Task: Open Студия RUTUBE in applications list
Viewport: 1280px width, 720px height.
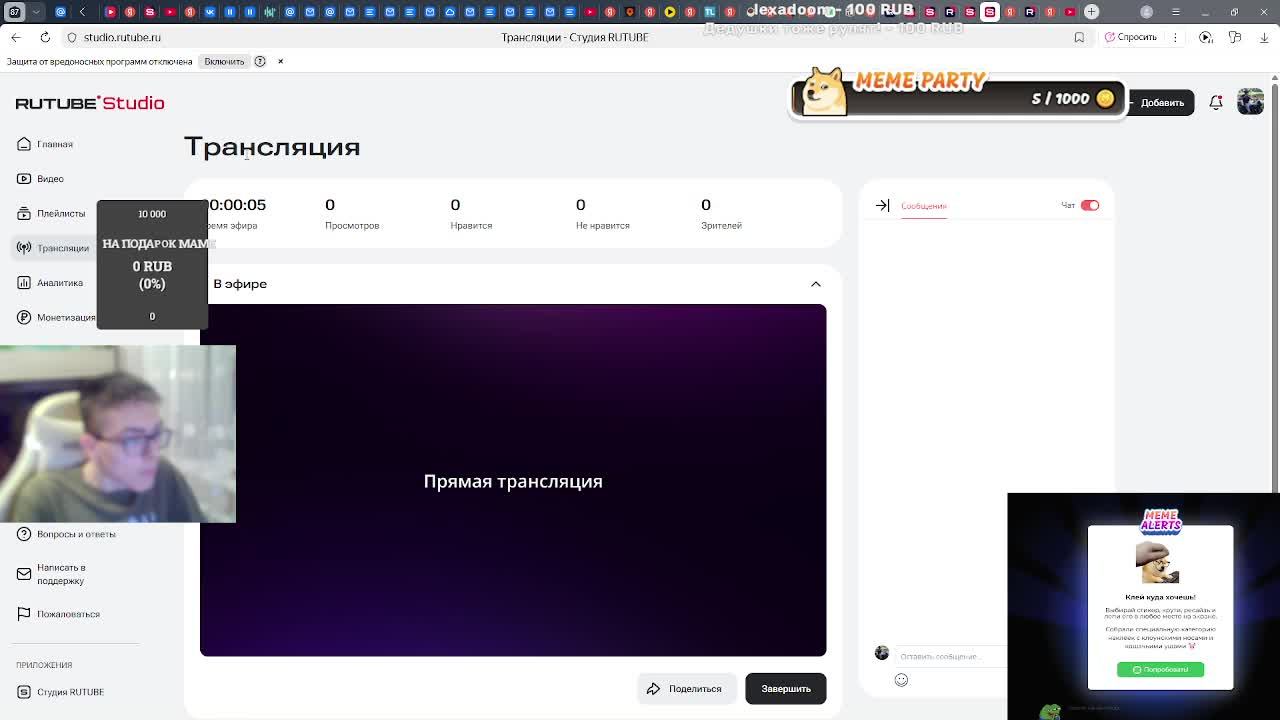Action: tap(70, 692)
